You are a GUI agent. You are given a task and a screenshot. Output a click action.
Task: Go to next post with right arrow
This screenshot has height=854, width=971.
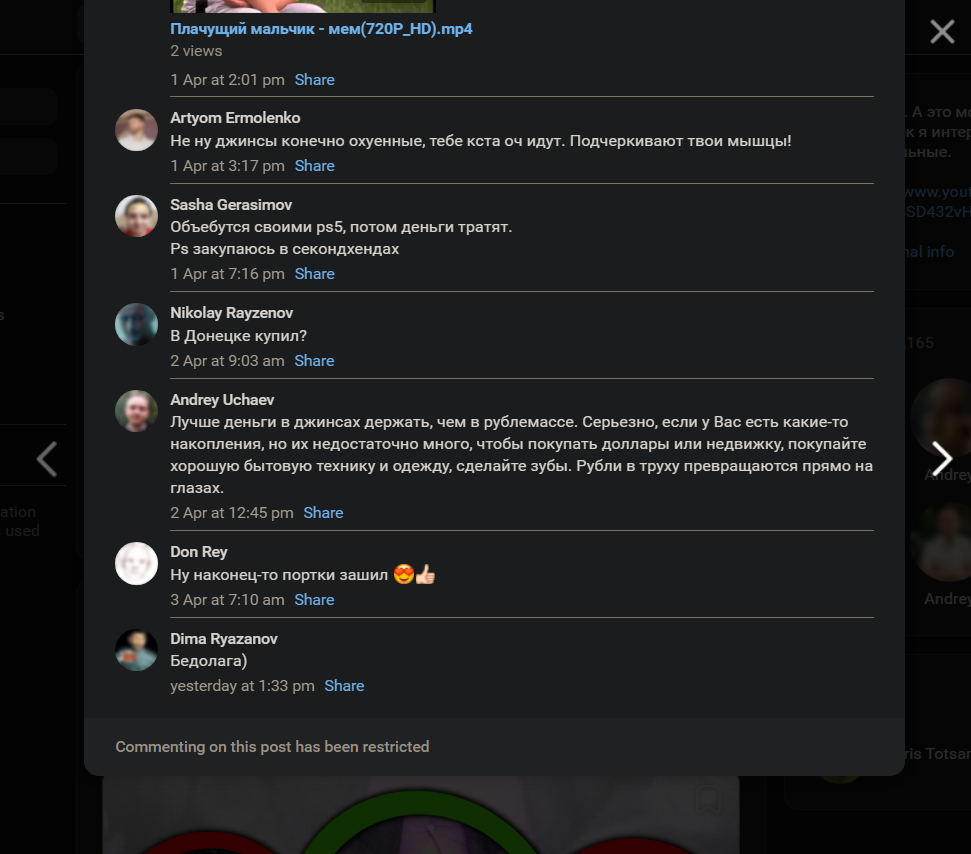(942, 459)
